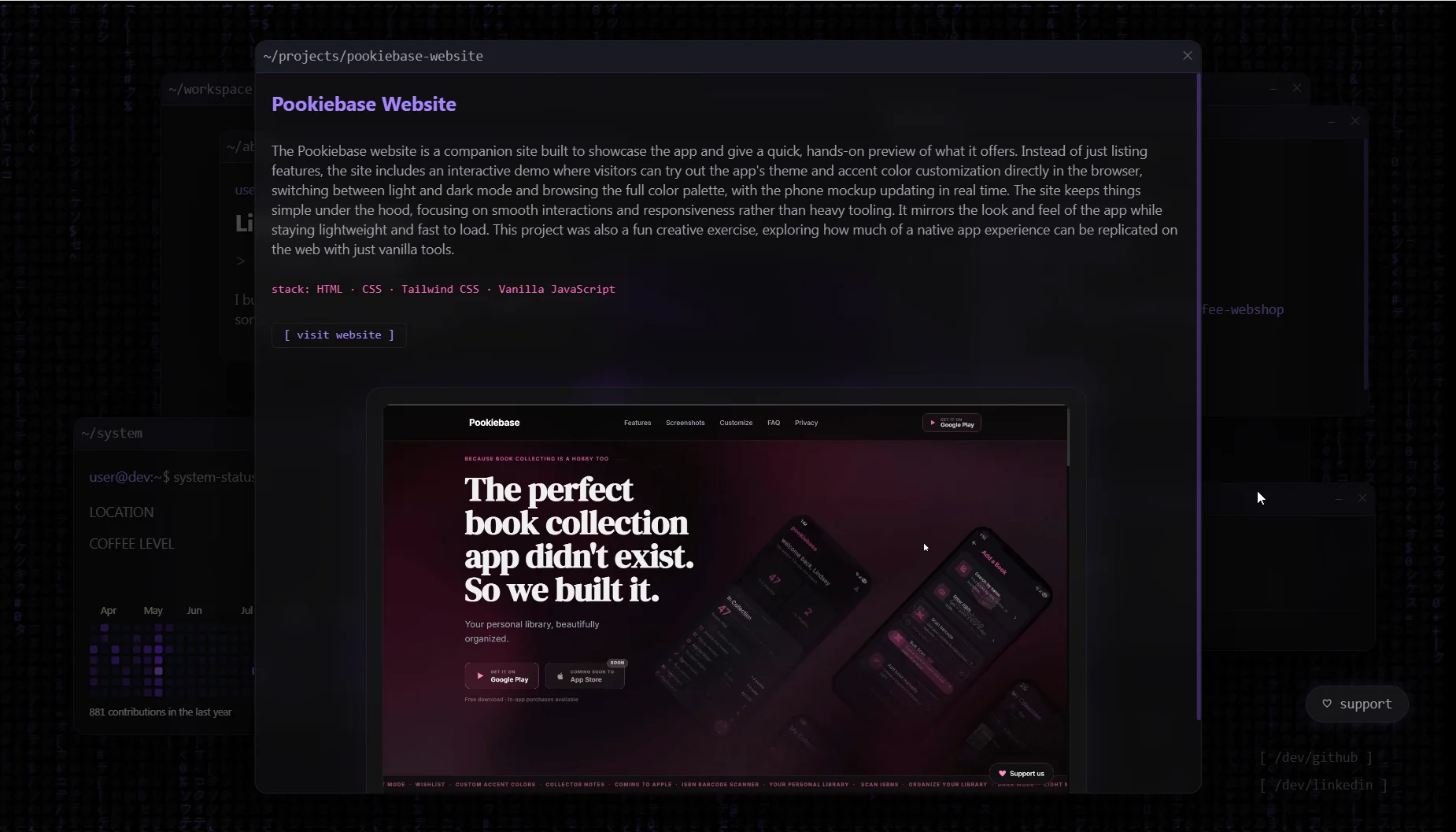Click the Google Play badge in the Pookiebase navbar
This screenshot has width=1456, height=832.
[x=952, y=423]
